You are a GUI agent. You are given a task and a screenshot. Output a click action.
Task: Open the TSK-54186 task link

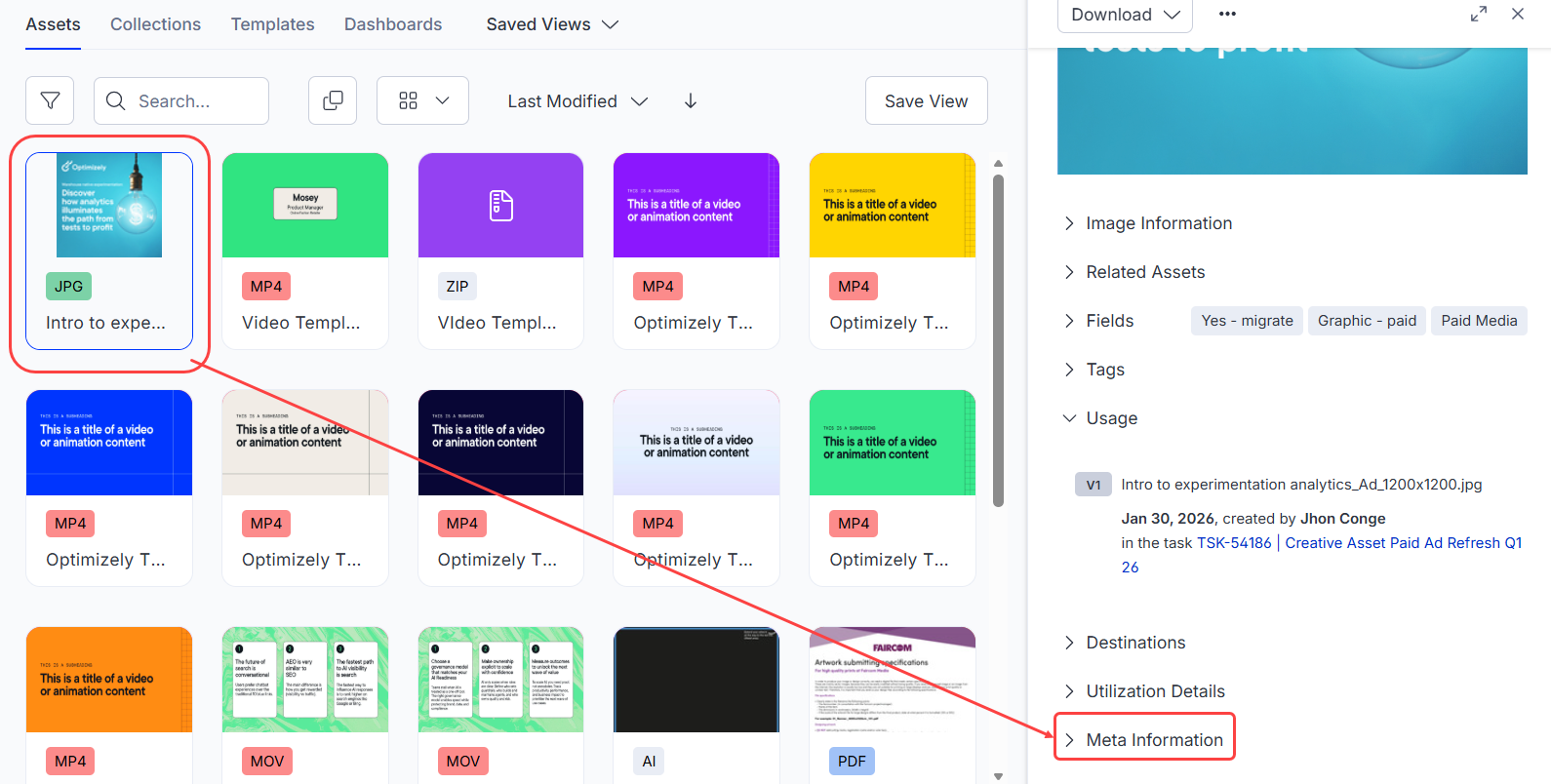(1234, 543)
